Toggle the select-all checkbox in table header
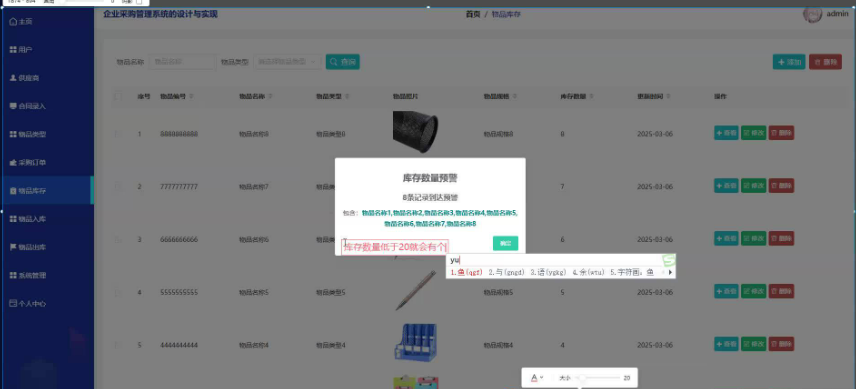Image resolution: width=856 pixels, height=389 pixels. pyautogui.click(x=118, y=97)
